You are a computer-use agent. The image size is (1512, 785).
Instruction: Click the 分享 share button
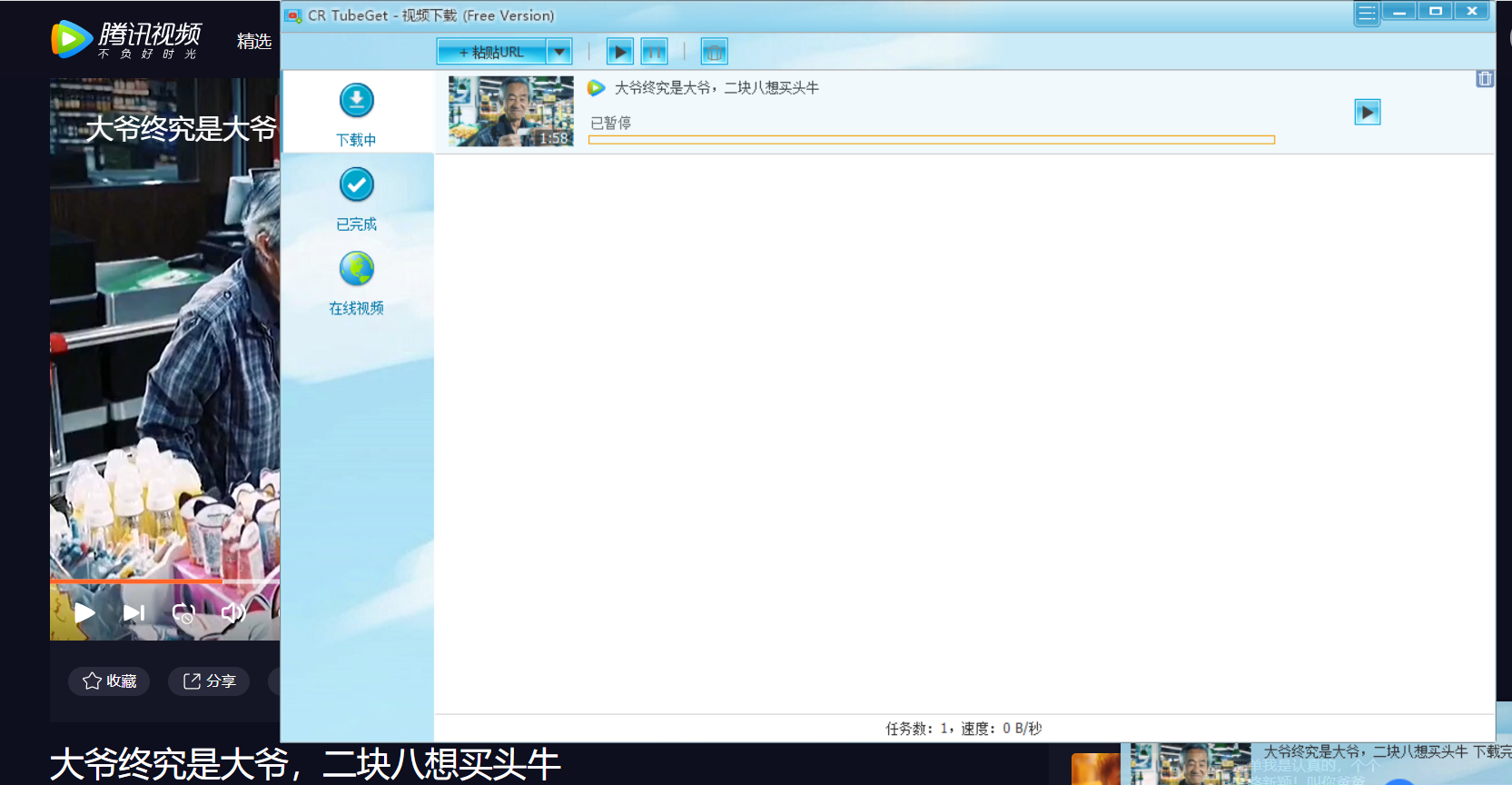[210, 681]
